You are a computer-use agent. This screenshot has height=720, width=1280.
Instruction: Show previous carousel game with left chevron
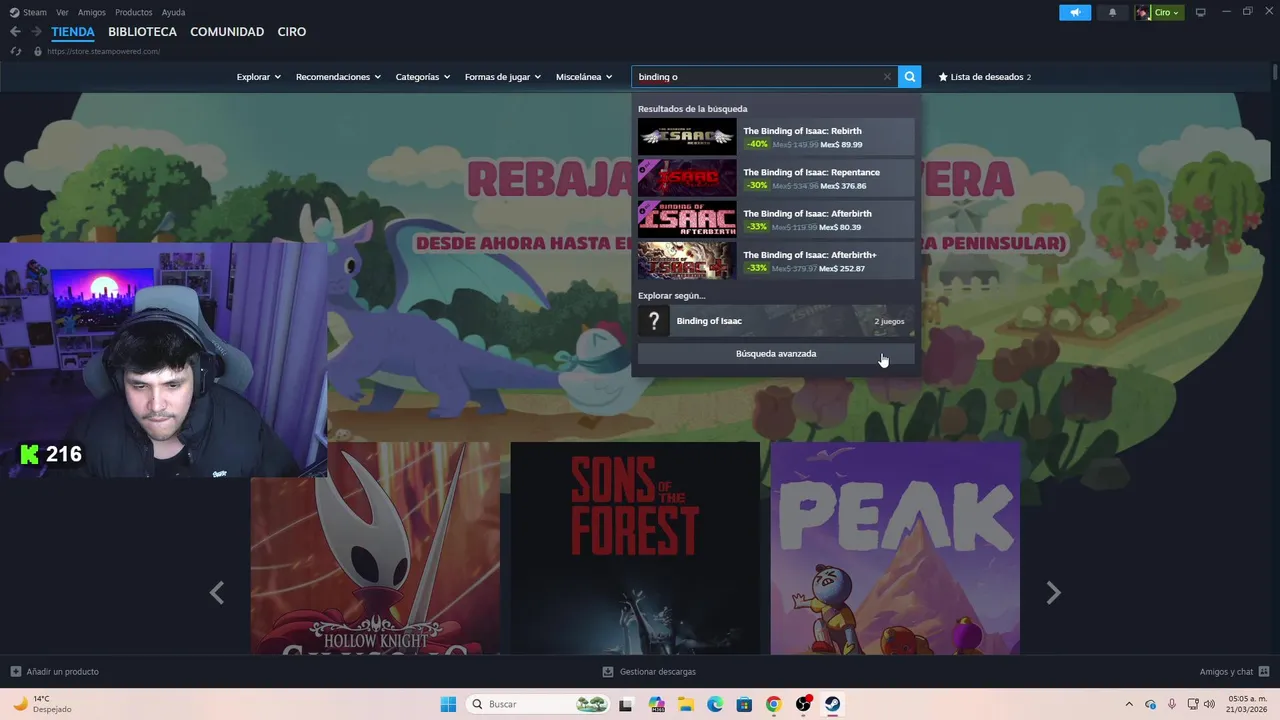217,593
